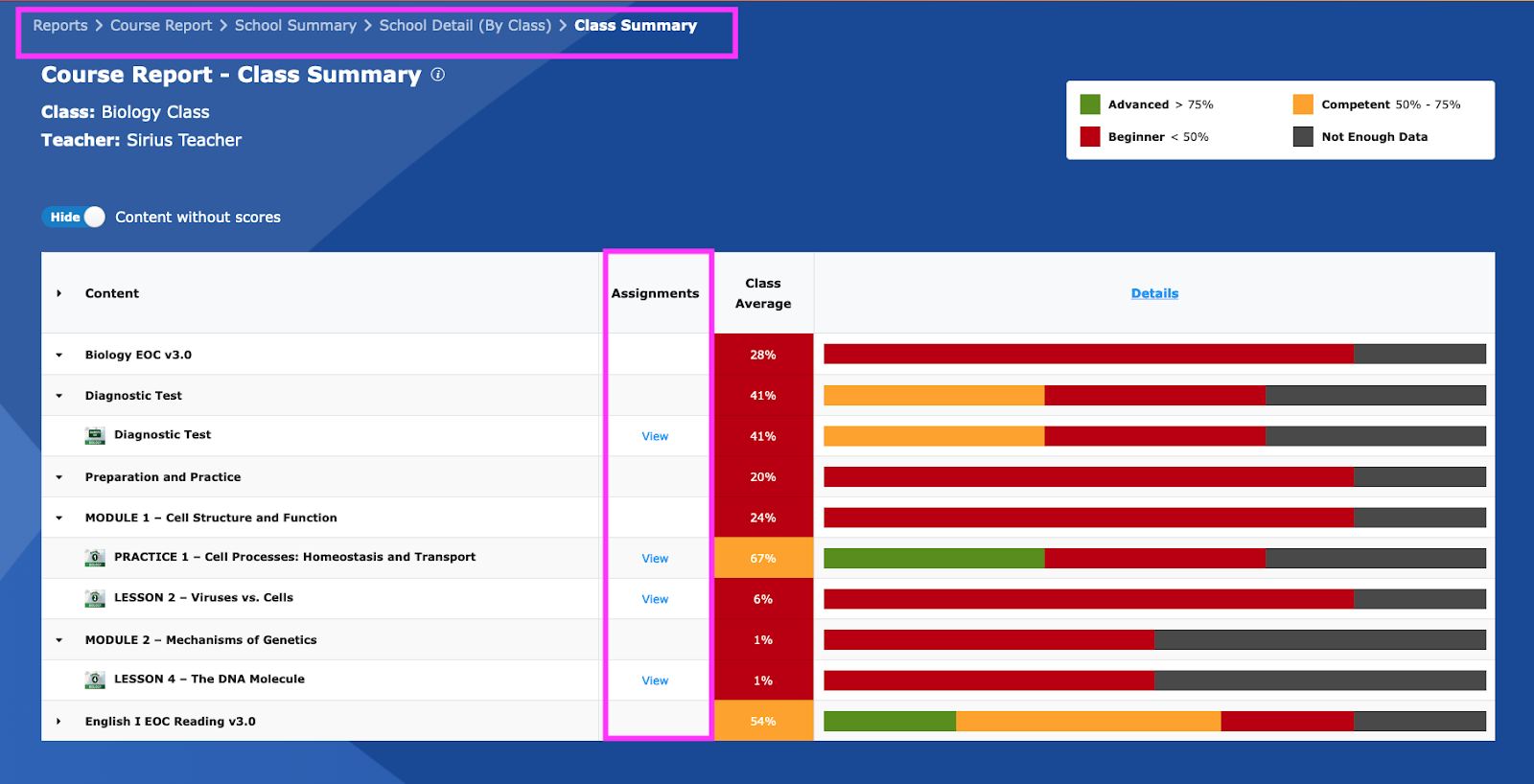This screenshot has width=1534, height=784.
Task: Click the PRACTICE 1 Cell Processes icon
Action: coord(95,558)
